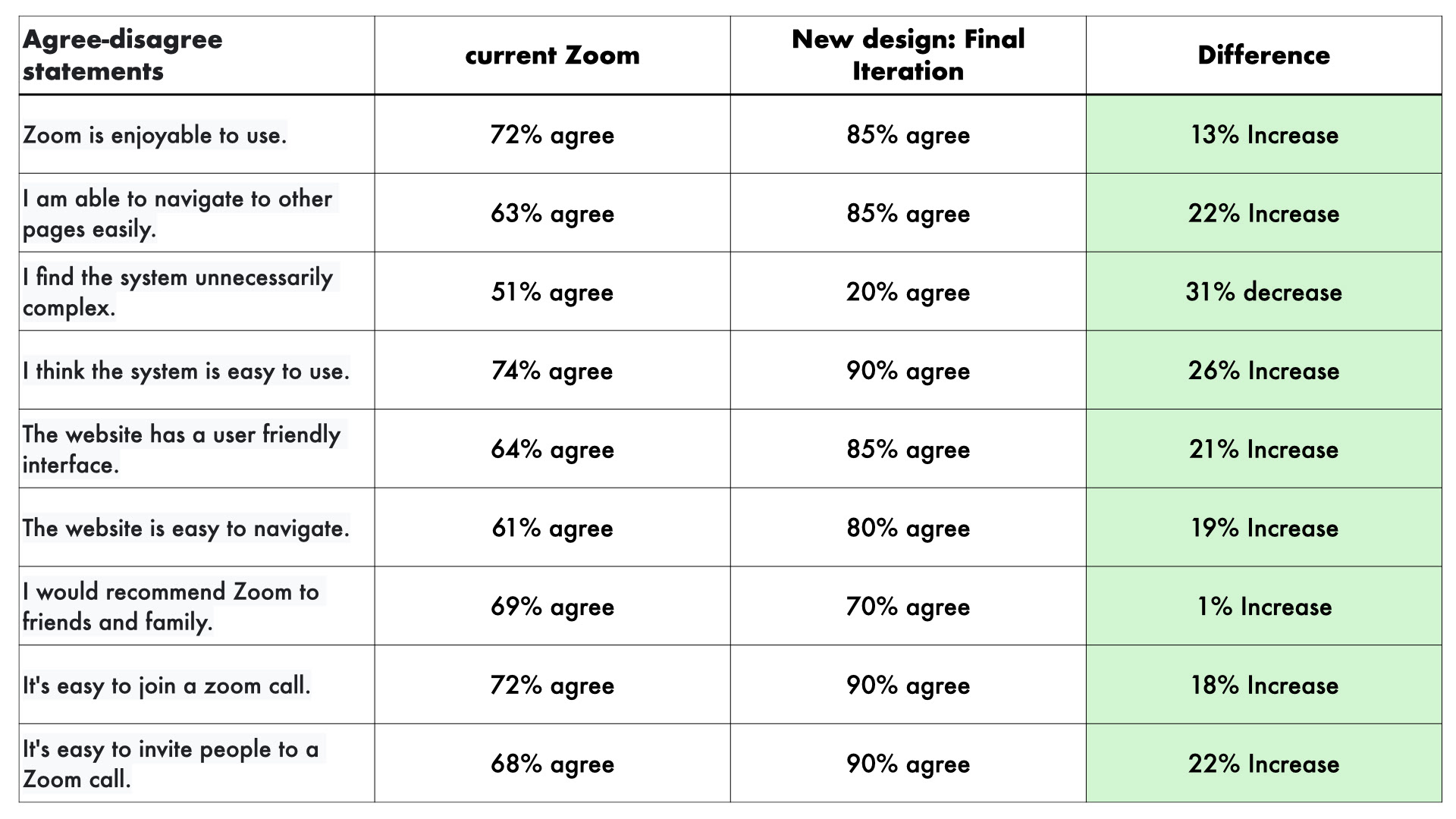The width and height of the screenshot is (1456, 819).
Task: Click the 'New design: Final Iteration' header
Action: (x=908, y=55)
